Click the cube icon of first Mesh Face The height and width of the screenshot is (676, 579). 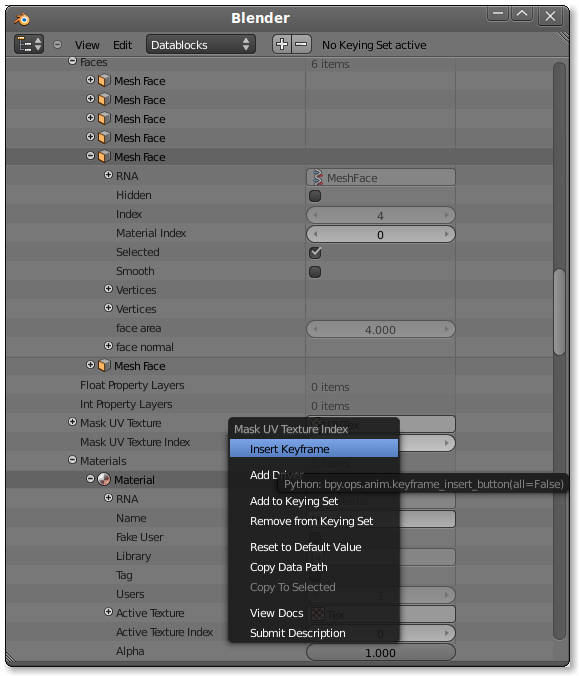pyautogui.click(x=104, y=81)
